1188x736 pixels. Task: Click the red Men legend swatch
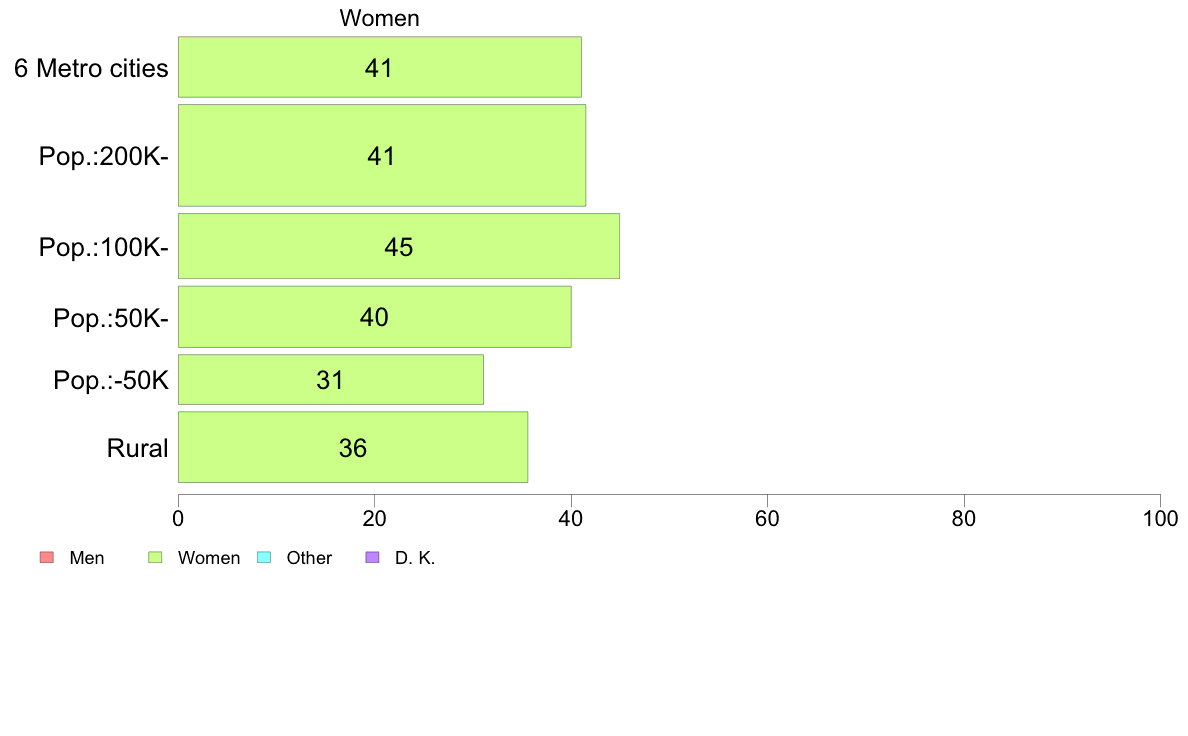(47, 557)
